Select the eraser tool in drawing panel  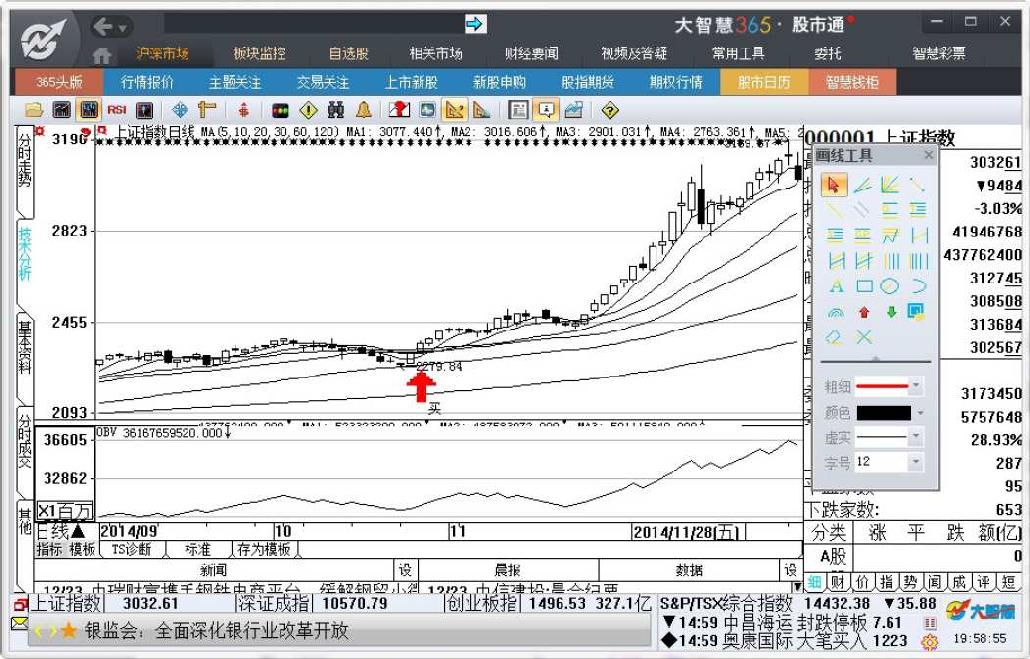pyautogui.click(x=834, y=337)
